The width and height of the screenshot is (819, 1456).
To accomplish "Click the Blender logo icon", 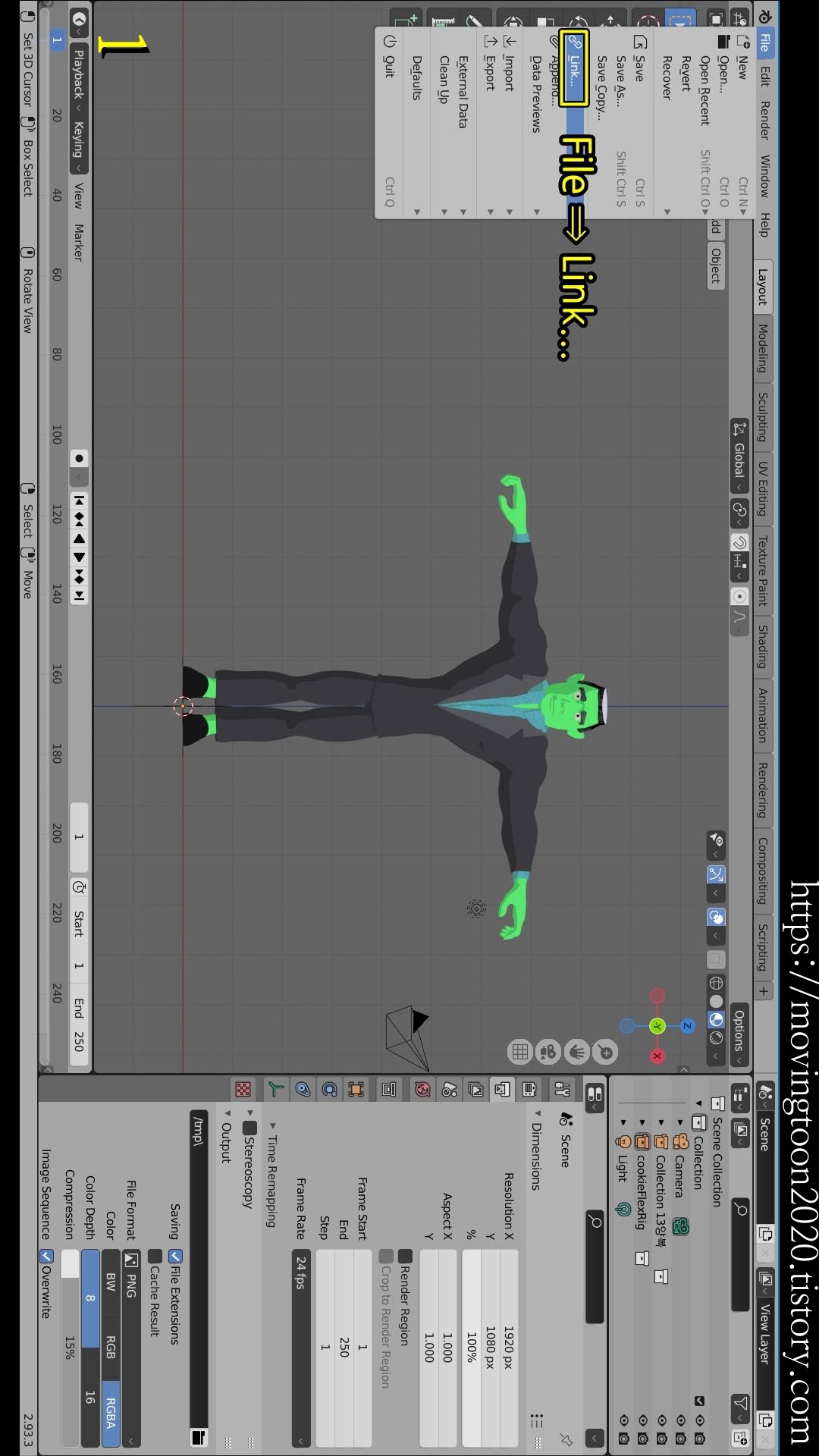I will coord(764,15).
